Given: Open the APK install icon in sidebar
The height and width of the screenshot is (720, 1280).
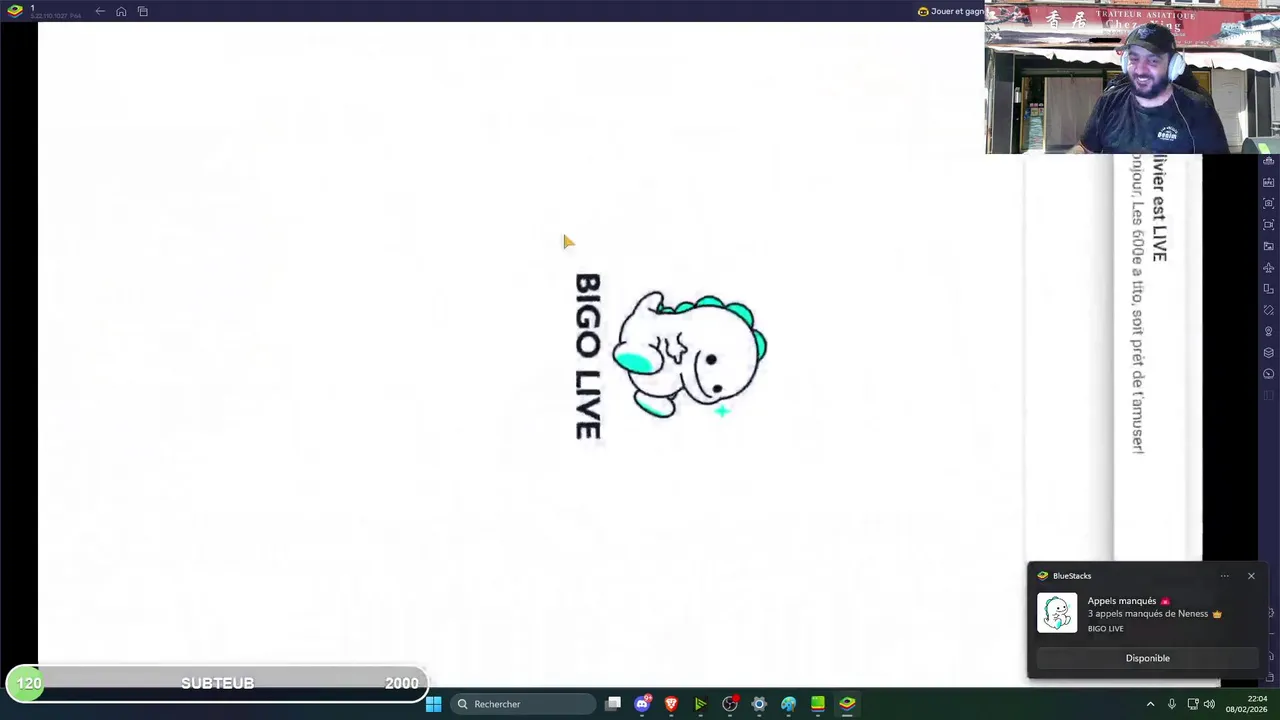Looking at the screenshot, I should pyautogui.click(x=1268, y=182).
